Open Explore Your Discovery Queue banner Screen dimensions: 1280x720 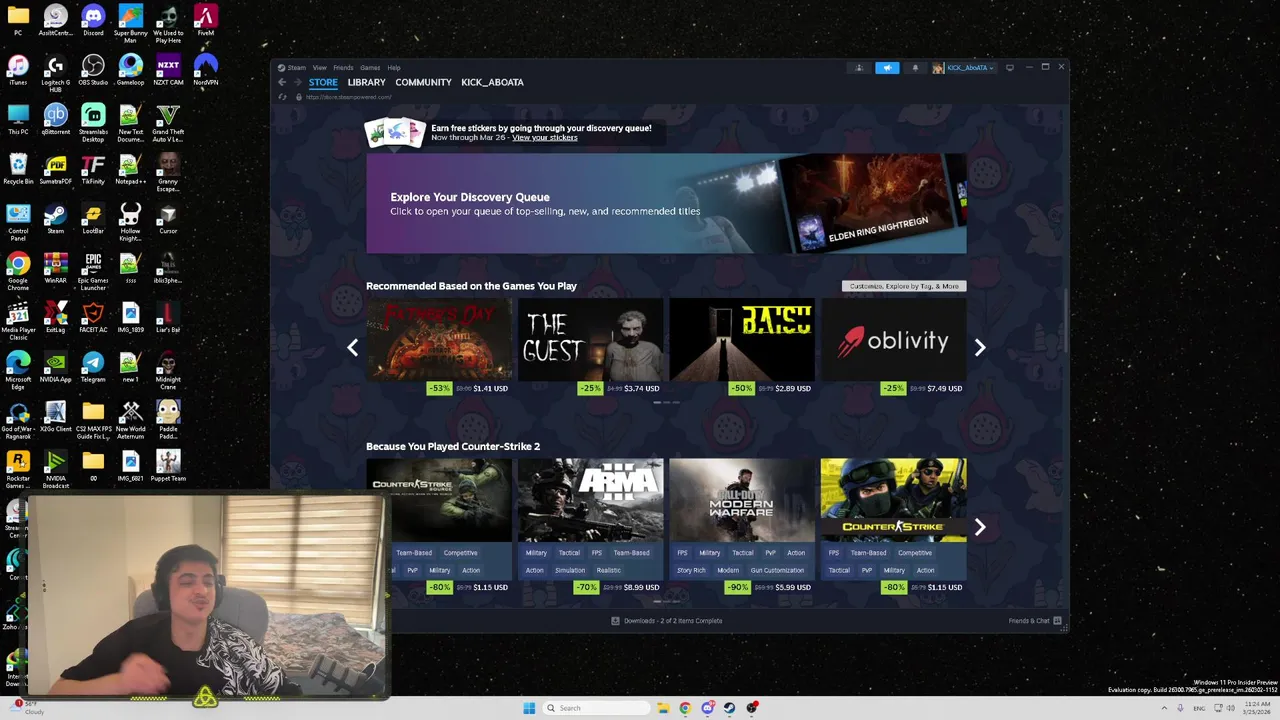coord(666,203)
